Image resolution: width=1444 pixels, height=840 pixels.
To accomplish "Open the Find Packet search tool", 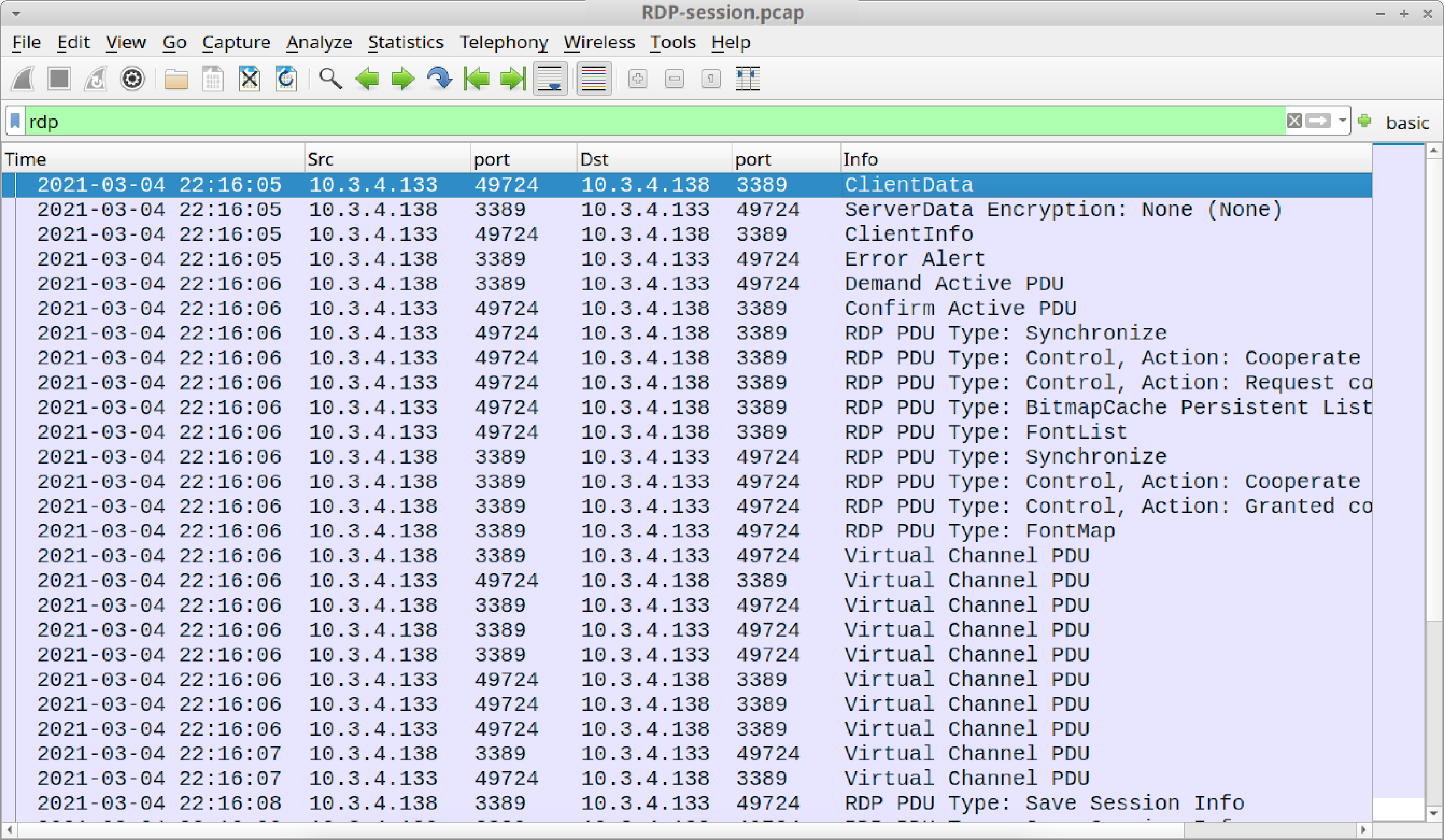I will (328, 79).
